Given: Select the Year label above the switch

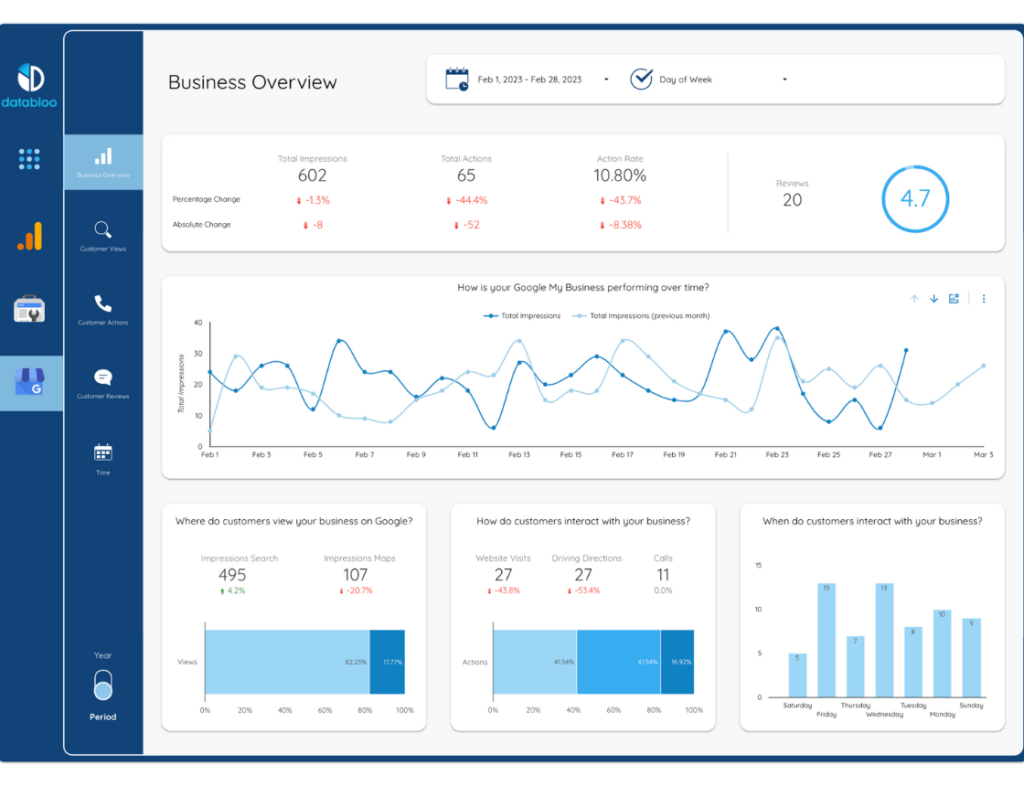Looking at the screenshot, I should point(103,655).
